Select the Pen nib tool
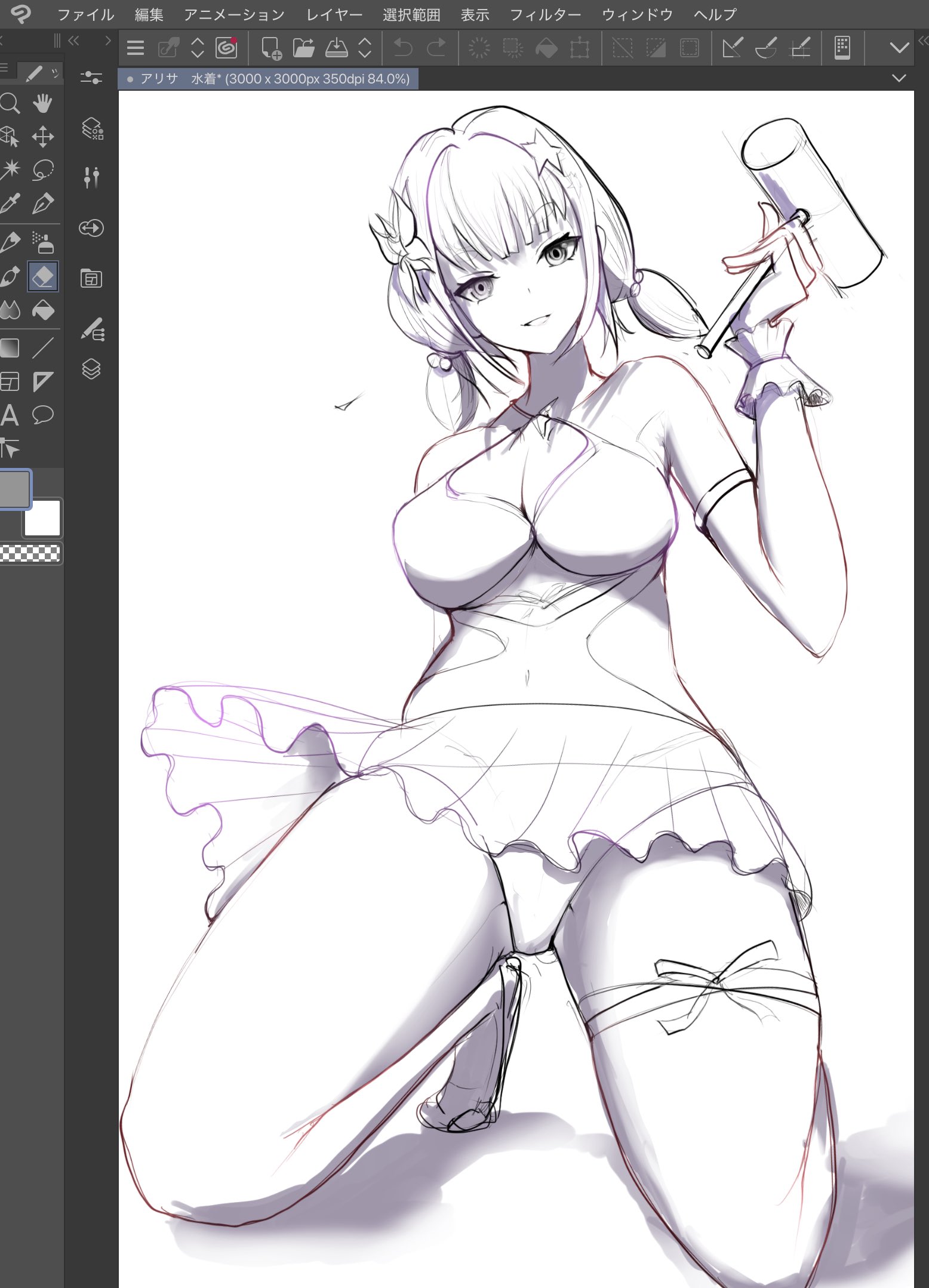Image resolution: width=929 pixels, height=1288 pixels. tap(43, 204)
